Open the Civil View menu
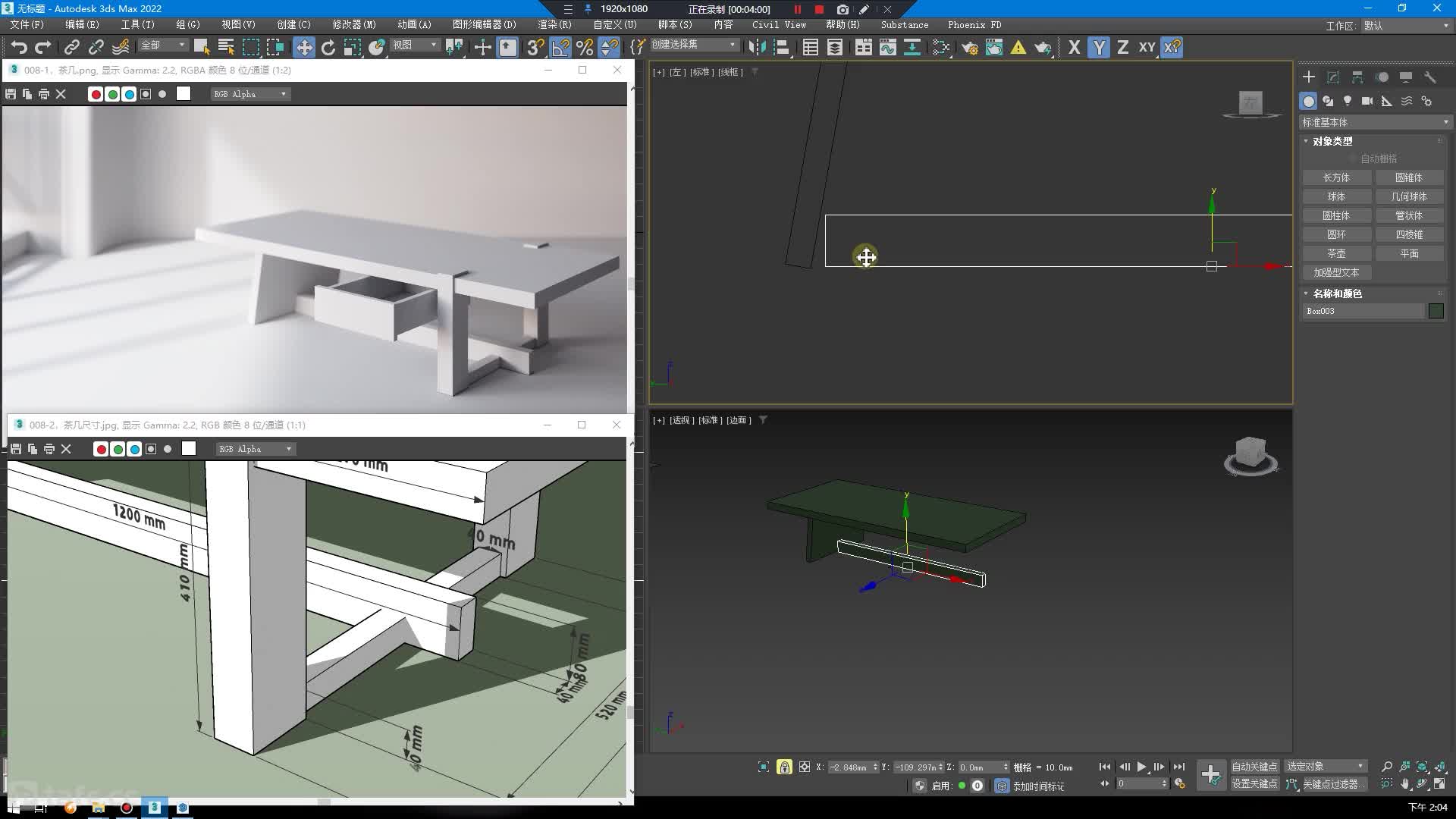 click(779, 25)
